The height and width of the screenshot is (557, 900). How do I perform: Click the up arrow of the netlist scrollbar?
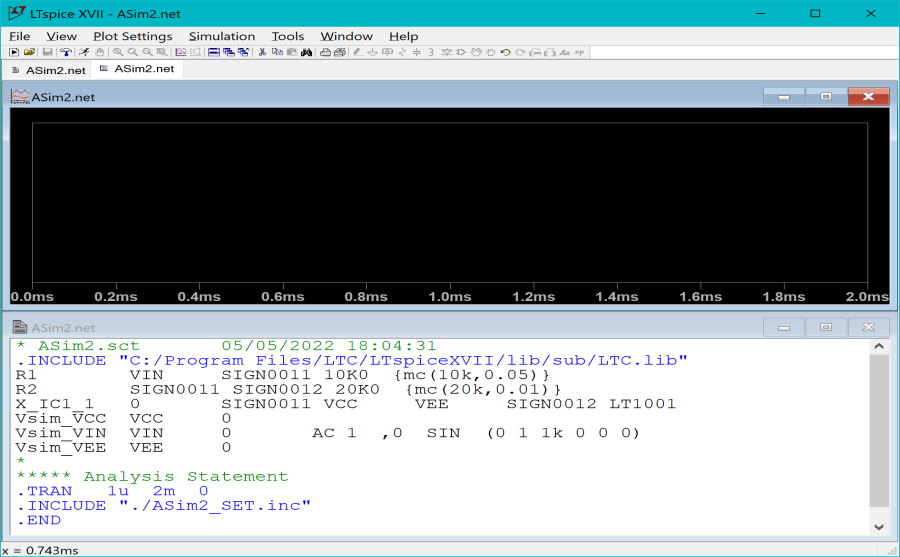coord(879,346)
